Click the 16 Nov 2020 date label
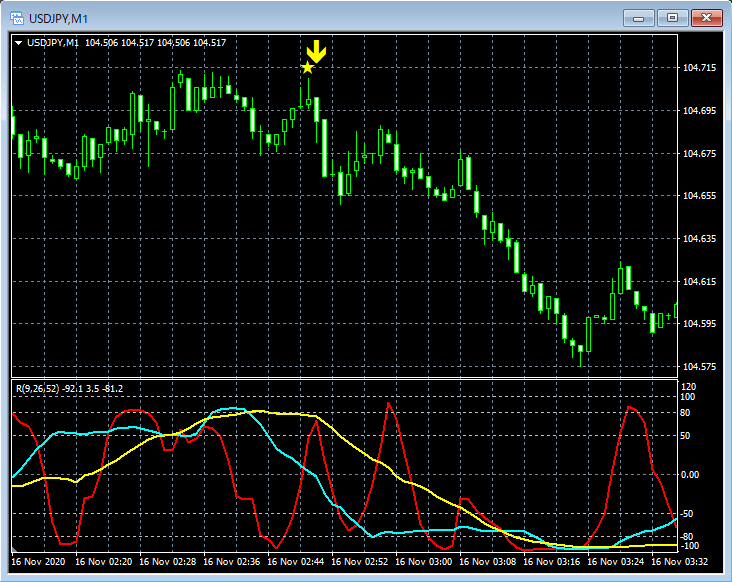 tap(42, 562)
